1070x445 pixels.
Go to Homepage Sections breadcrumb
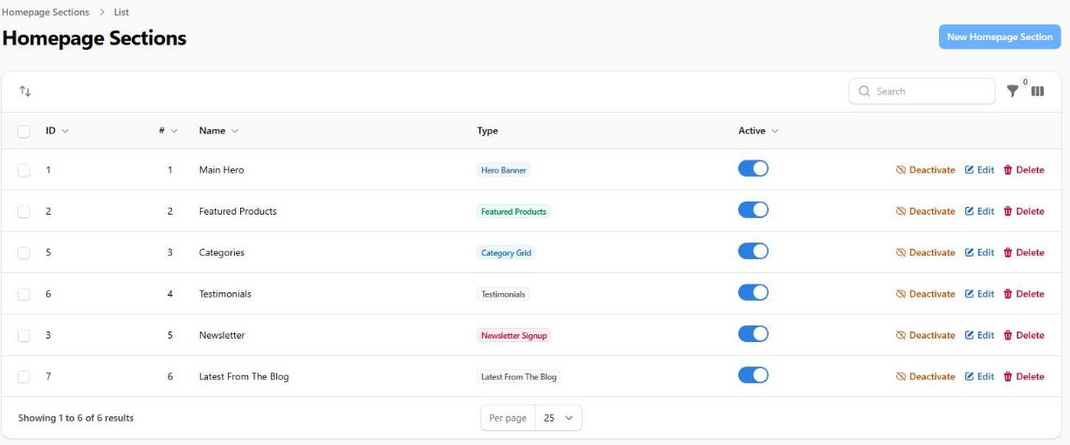point(46,12)
